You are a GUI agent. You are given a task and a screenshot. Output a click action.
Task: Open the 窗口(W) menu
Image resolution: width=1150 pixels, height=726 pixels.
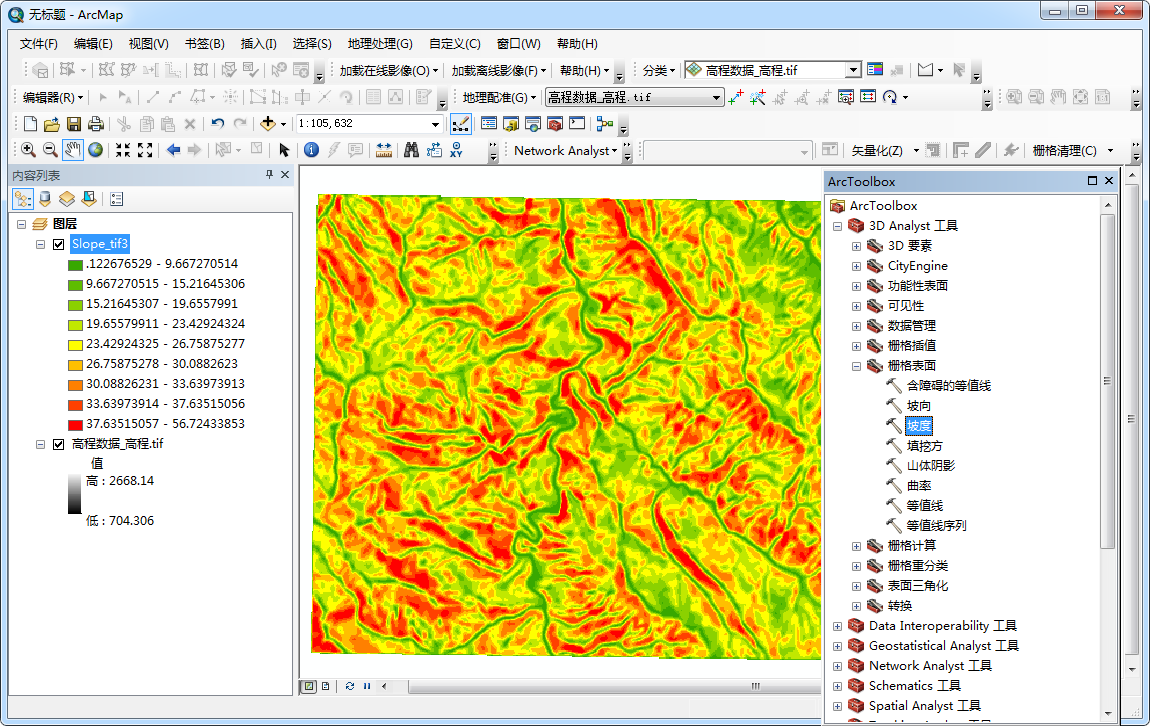(x=519, y=44)
